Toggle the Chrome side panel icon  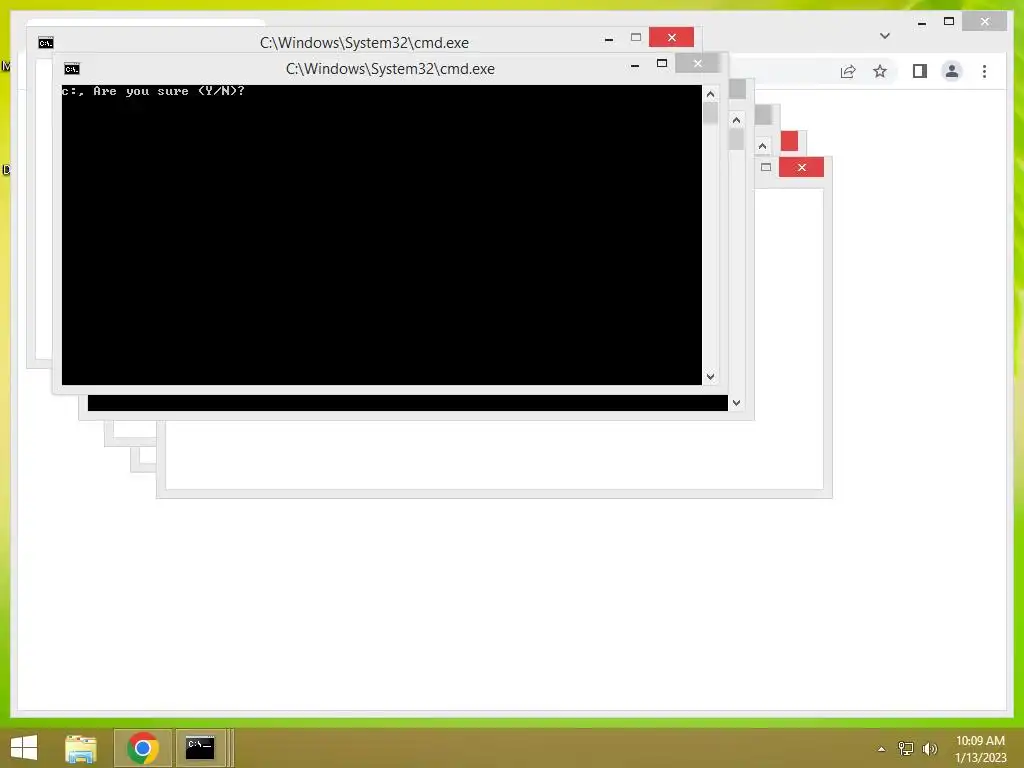click(x=920, y=71)
